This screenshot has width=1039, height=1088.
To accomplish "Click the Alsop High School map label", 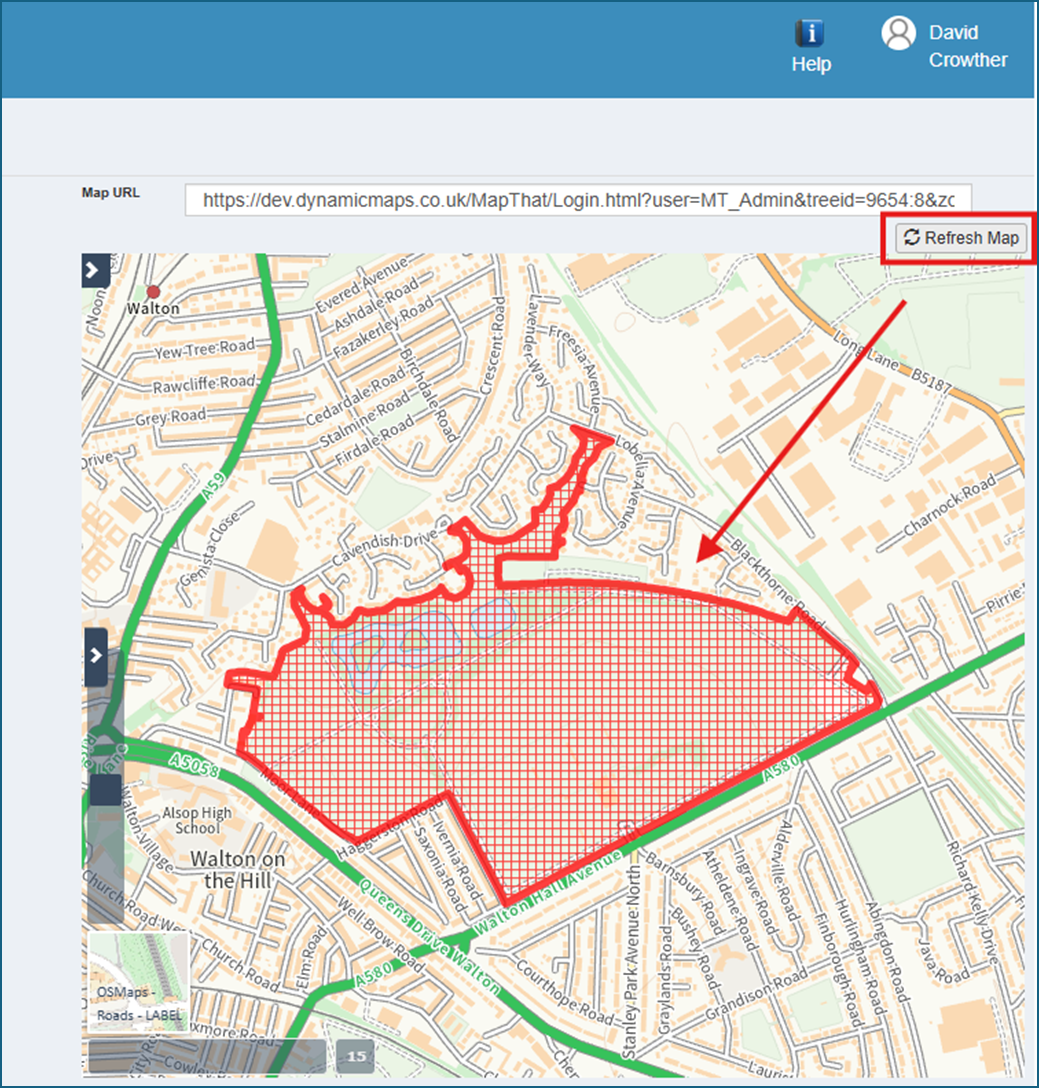I will (x=196, y=820).
